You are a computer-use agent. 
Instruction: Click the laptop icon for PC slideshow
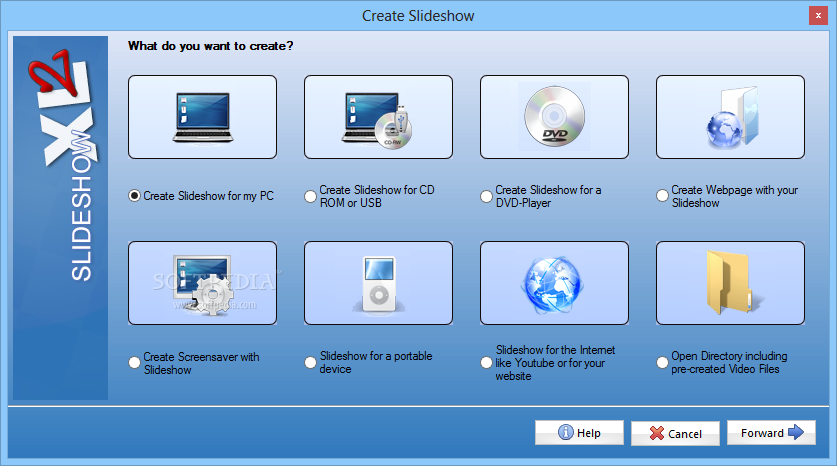click(x=202, y=117)
